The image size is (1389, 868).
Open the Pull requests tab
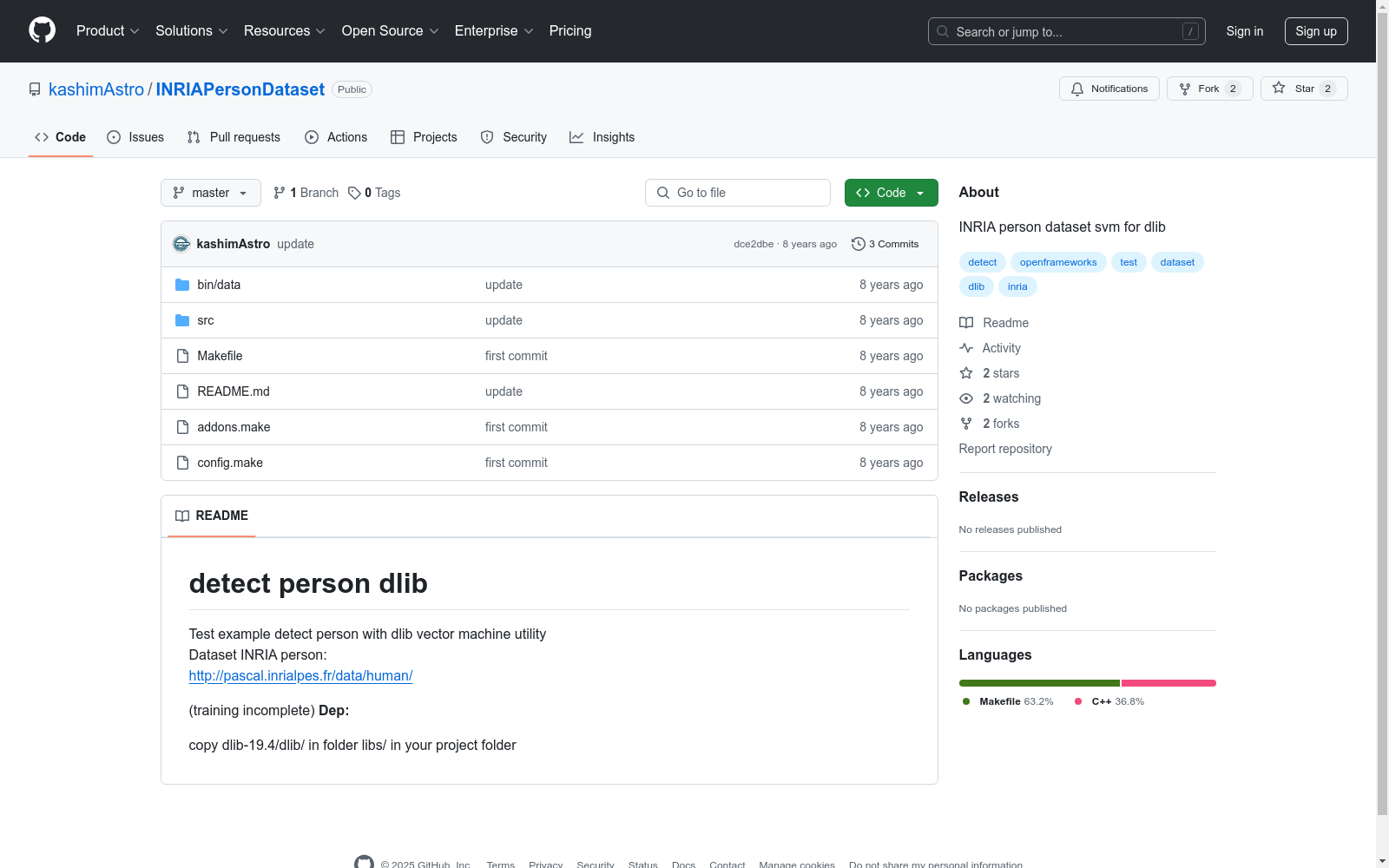tap(234, 137)
